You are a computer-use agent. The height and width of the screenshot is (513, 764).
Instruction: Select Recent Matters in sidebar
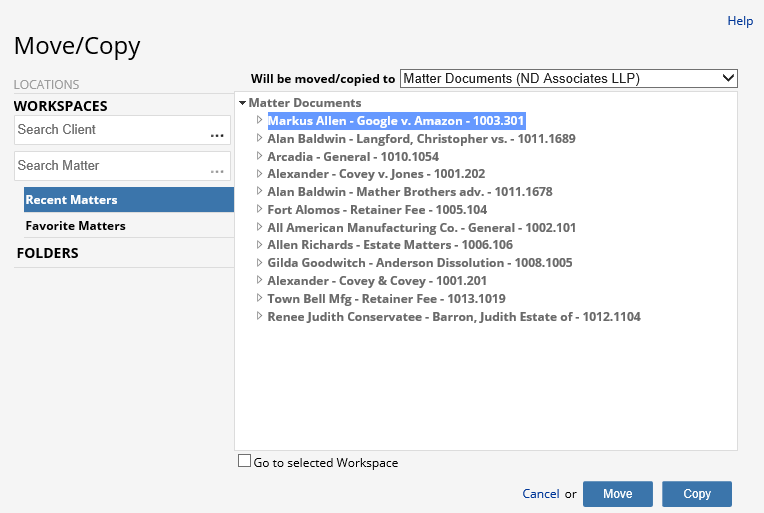(128, 200)
